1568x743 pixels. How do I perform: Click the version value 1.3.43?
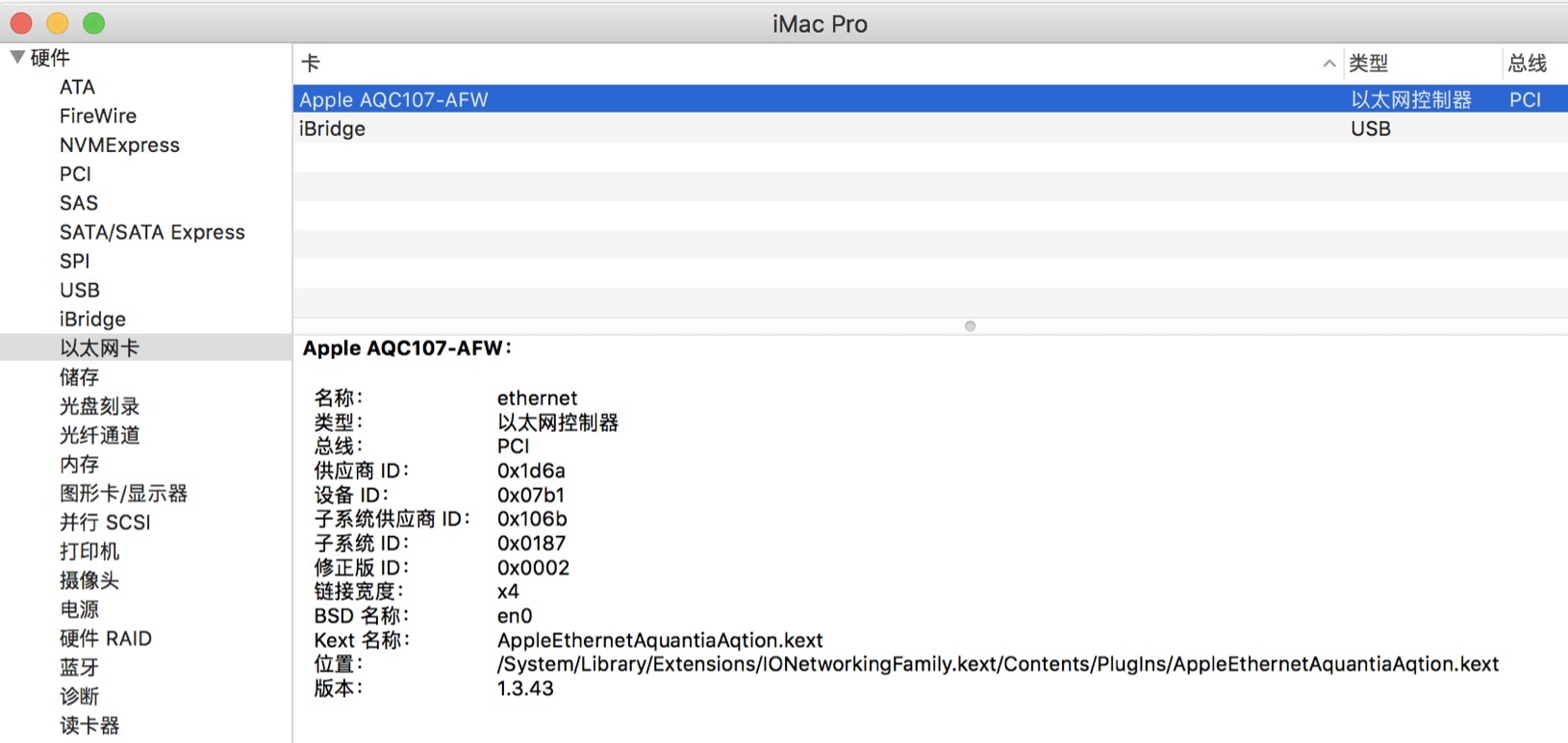[525, 688]
